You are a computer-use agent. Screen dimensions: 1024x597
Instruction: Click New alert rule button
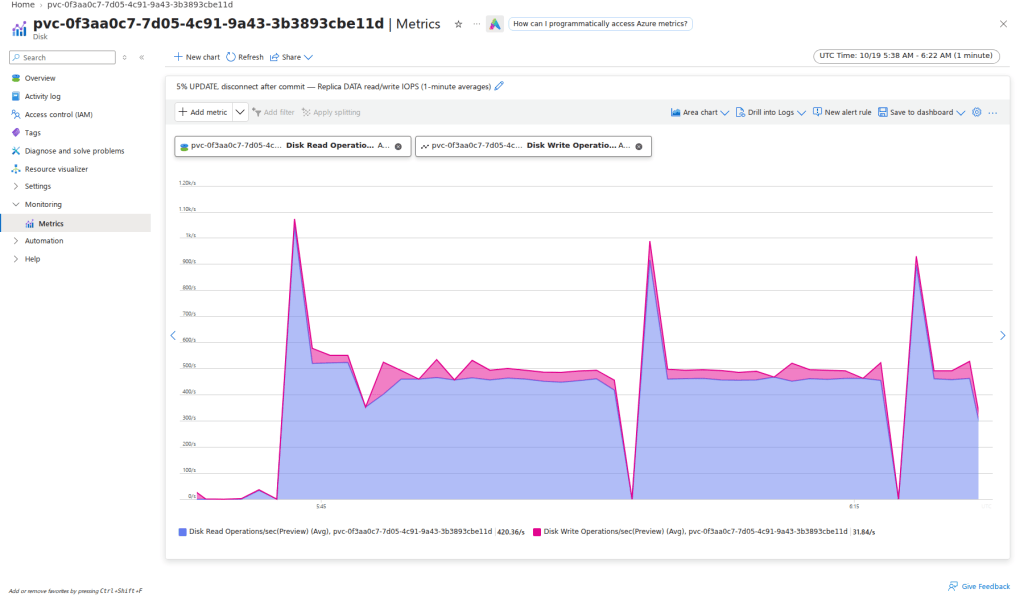(x=842, y=112)
